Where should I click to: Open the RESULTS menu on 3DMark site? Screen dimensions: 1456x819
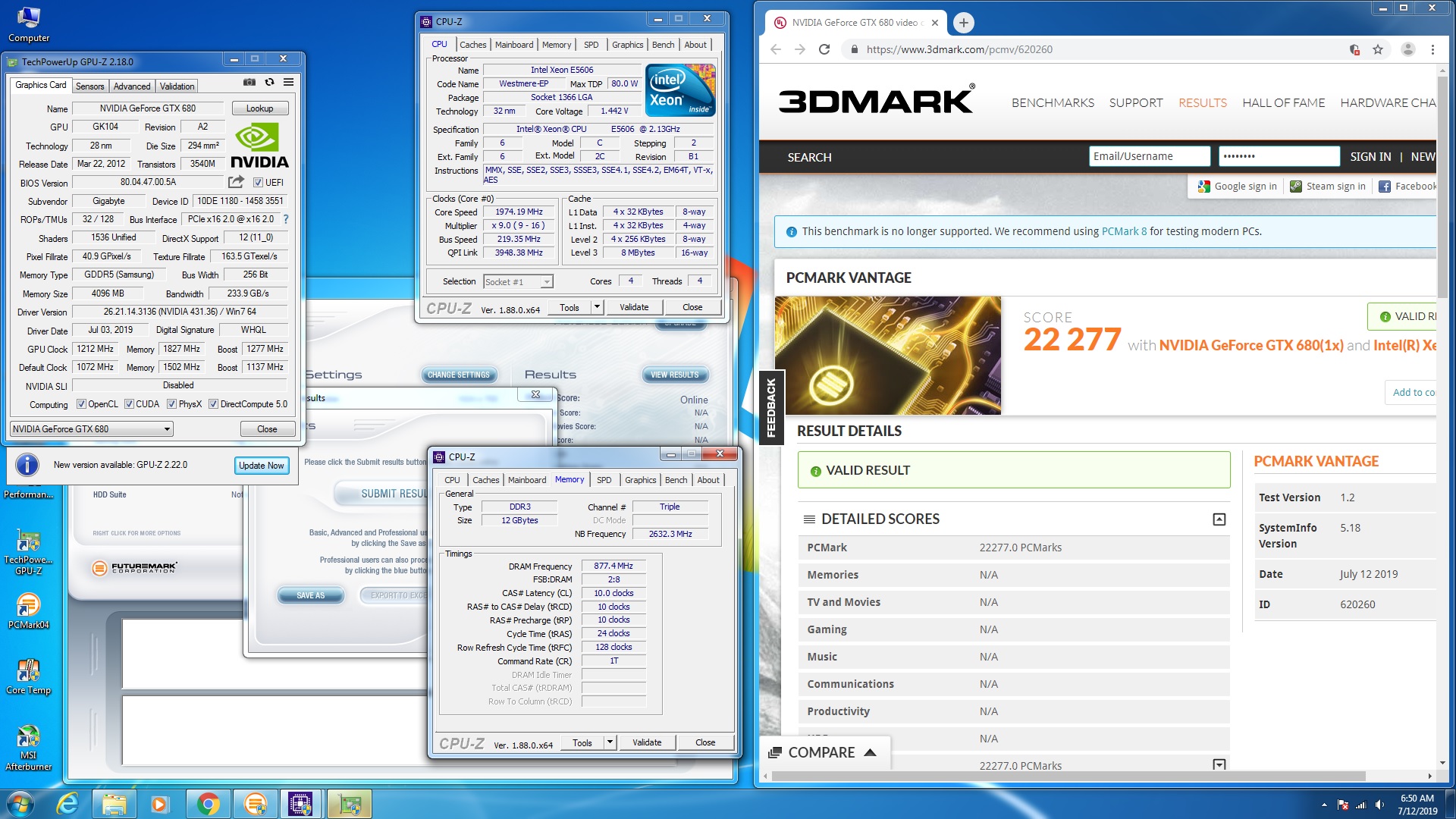(x=1202, y=102)
